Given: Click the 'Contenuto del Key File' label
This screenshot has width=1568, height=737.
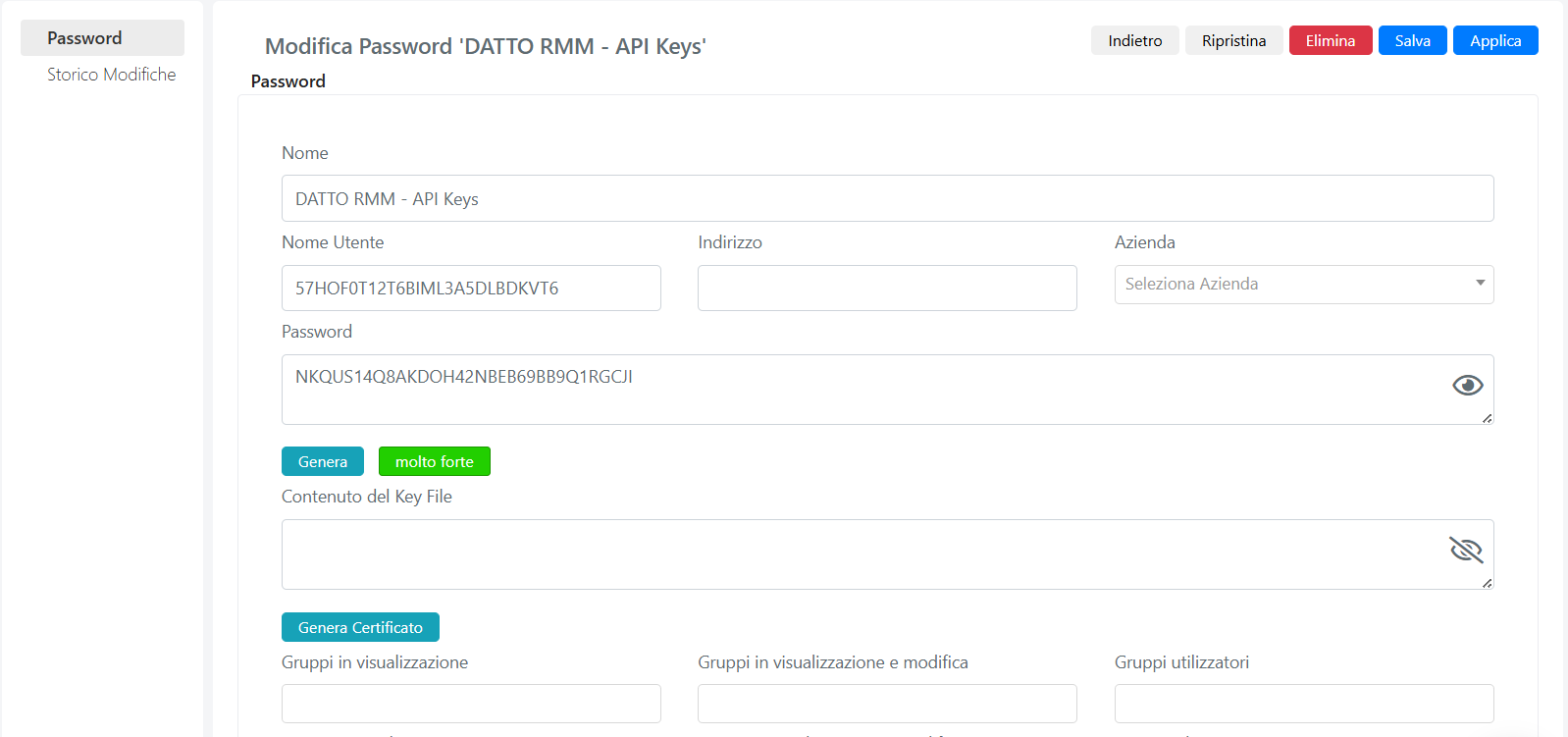Looking at the screenshot, I should pos(367,497).
